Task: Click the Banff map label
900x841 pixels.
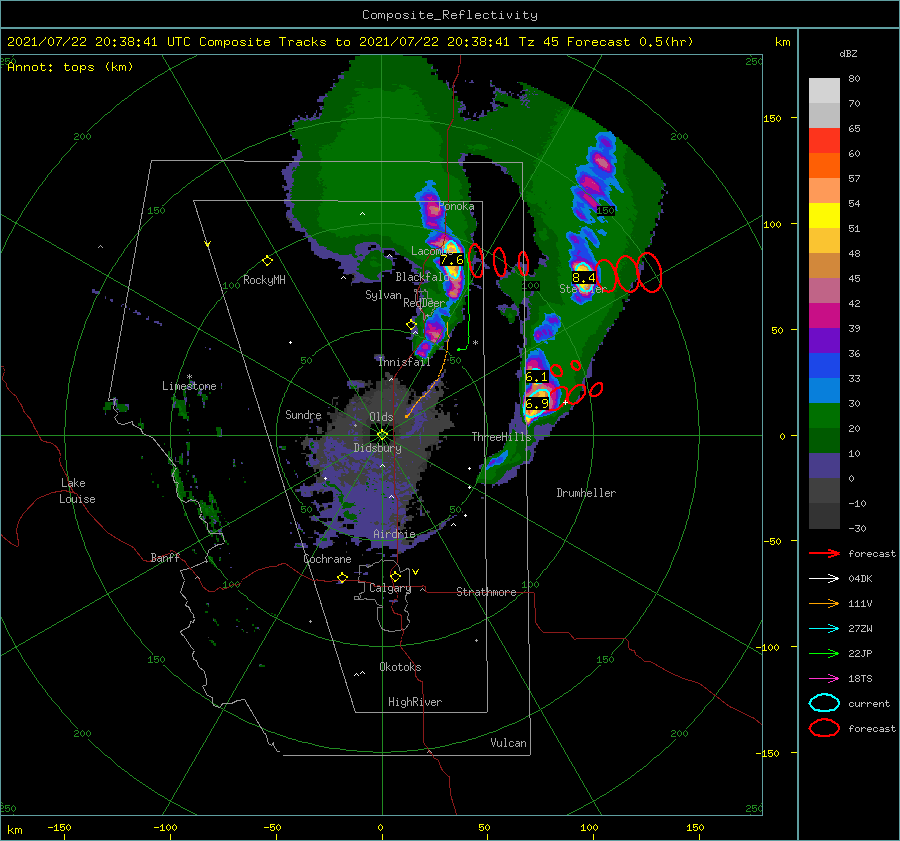Action: (x=165, y=557)
